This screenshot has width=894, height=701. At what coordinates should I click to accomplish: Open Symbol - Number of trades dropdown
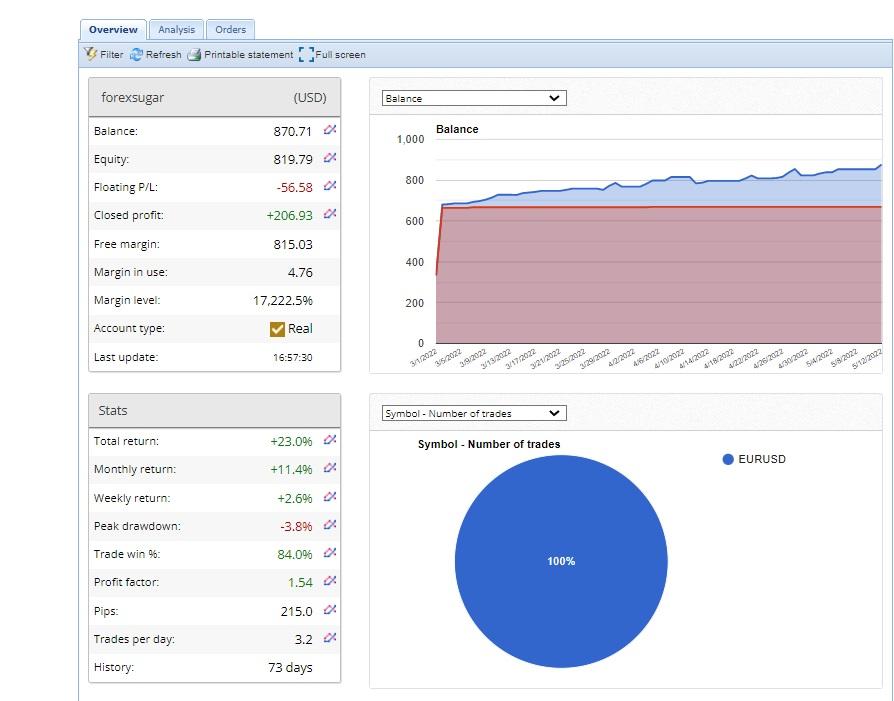474,413
